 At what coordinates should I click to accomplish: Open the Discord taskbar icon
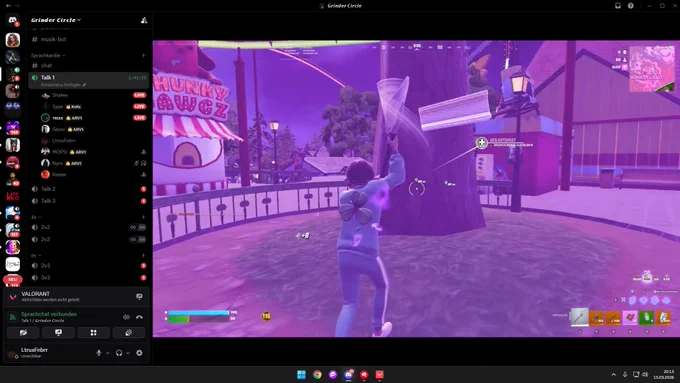[x=348, y=375]
